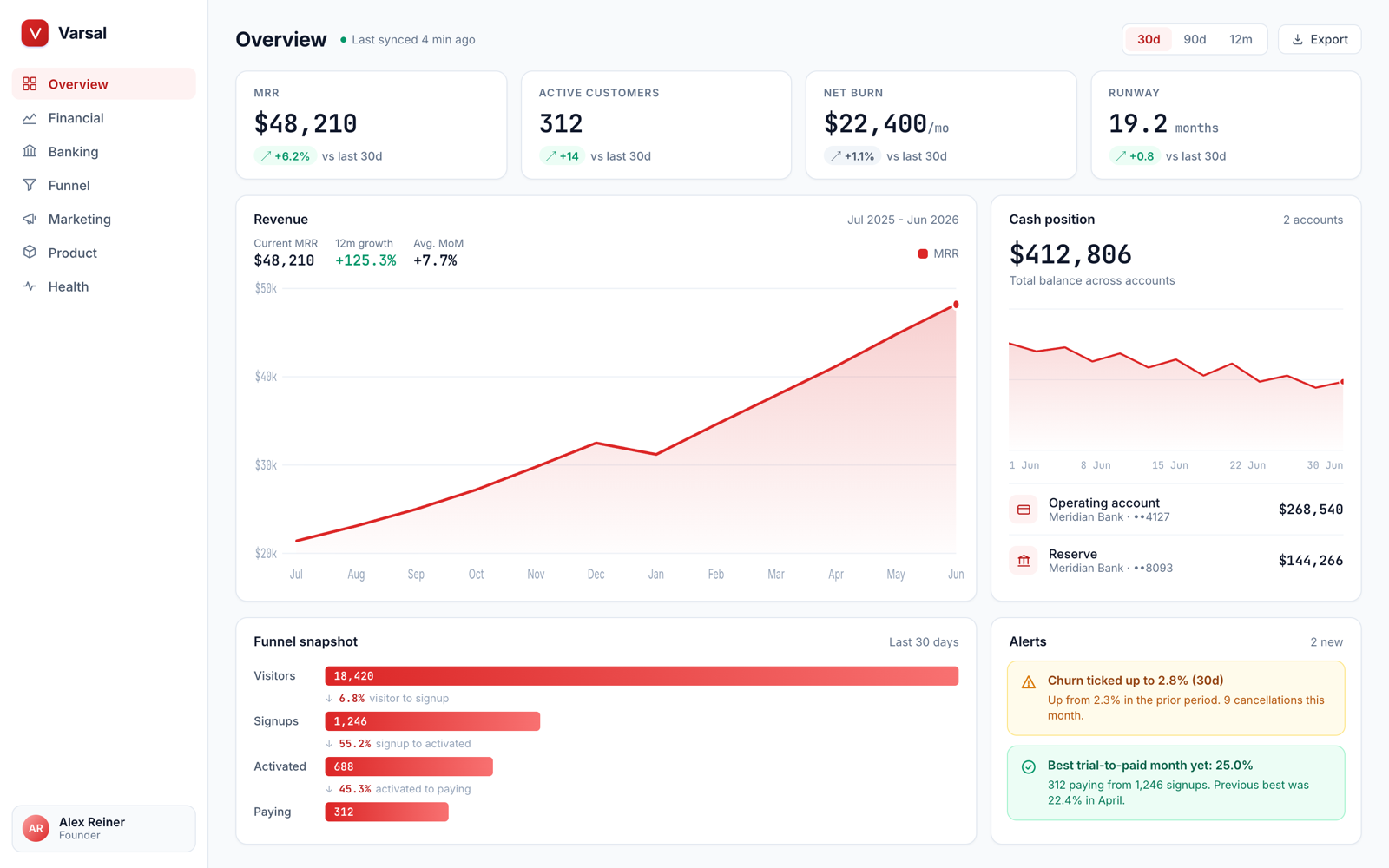This screenshot has width=1389, height=868.
Task: Open the Banking section
Action: (104, 151)
